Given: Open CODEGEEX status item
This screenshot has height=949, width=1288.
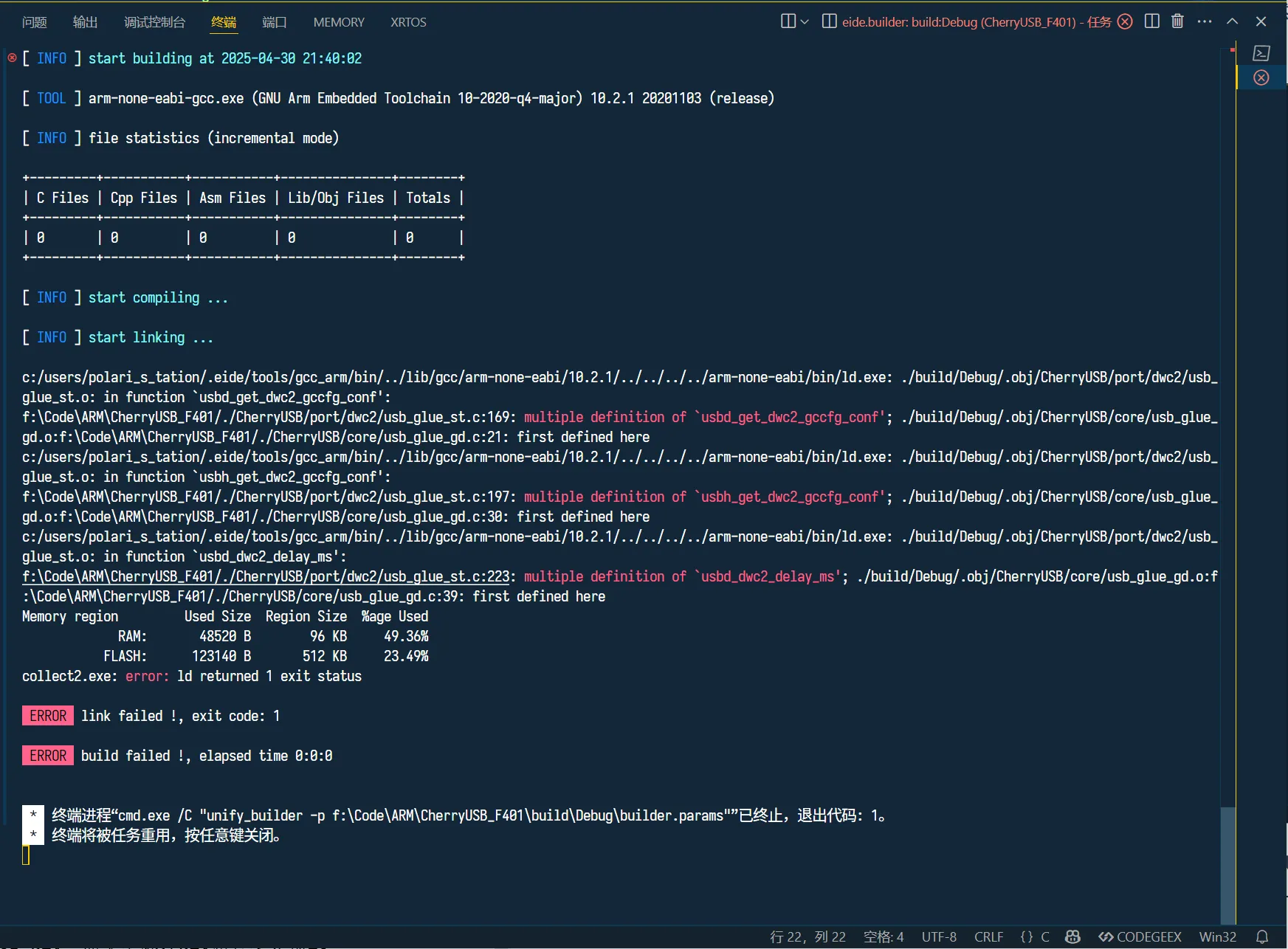Looking at the screenshot, I should tap(1140, 936).
